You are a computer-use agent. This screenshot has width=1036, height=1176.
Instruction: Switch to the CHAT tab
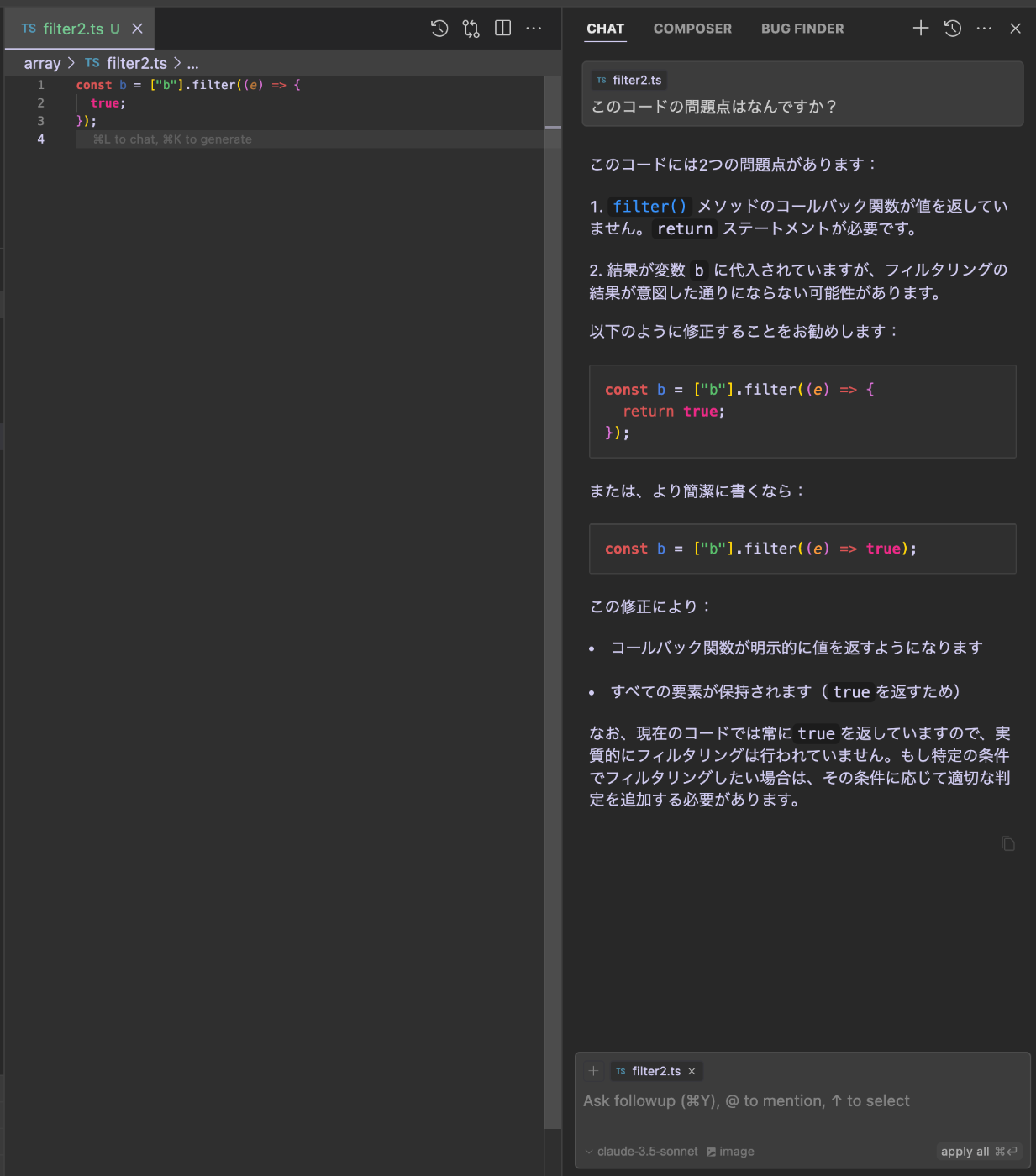[x=605, y=29]
